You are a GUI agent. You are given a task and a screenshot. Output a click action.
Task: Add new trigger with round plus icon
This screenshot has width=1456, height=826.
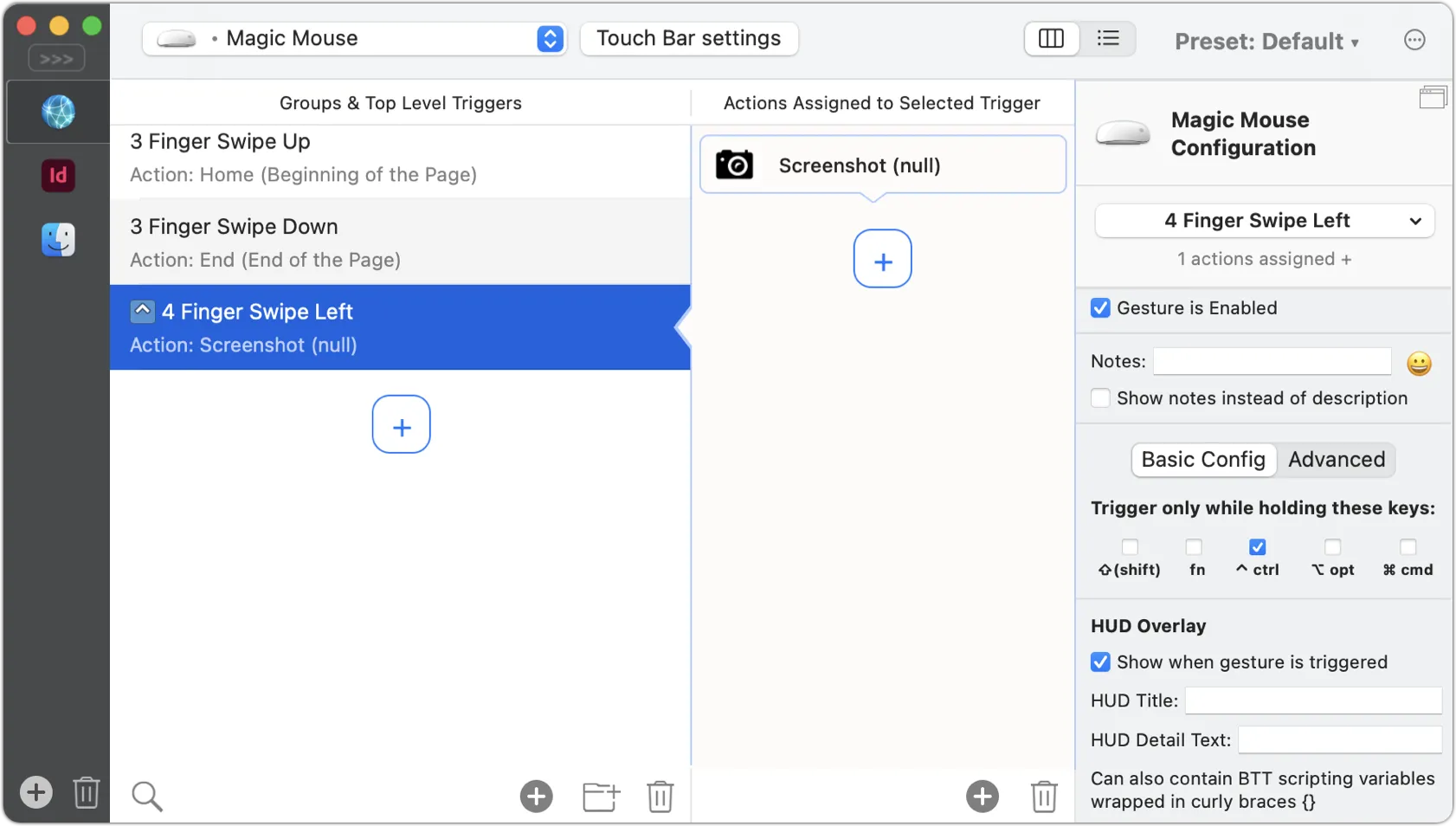537,797
